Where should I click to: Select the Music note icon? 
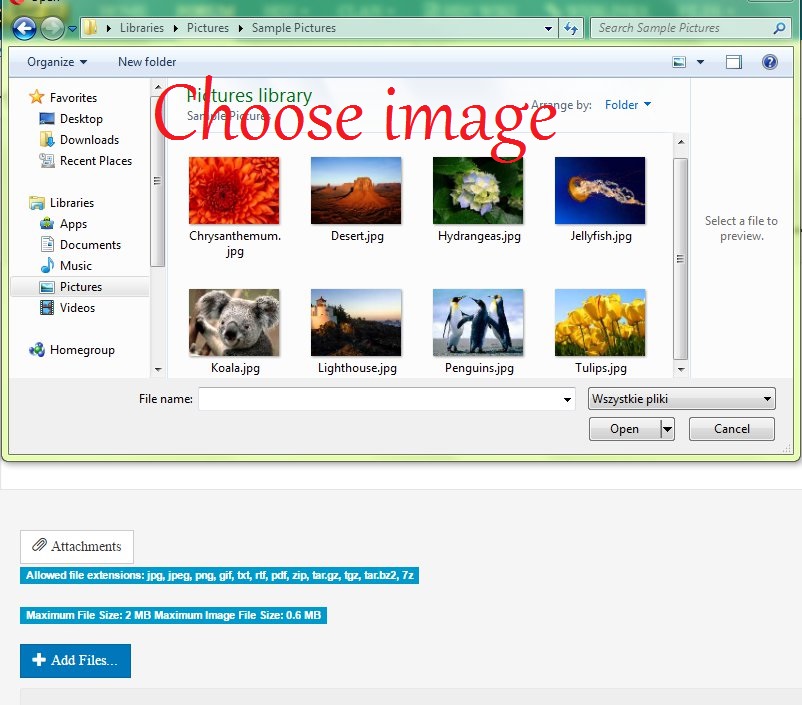coord(47,265)
